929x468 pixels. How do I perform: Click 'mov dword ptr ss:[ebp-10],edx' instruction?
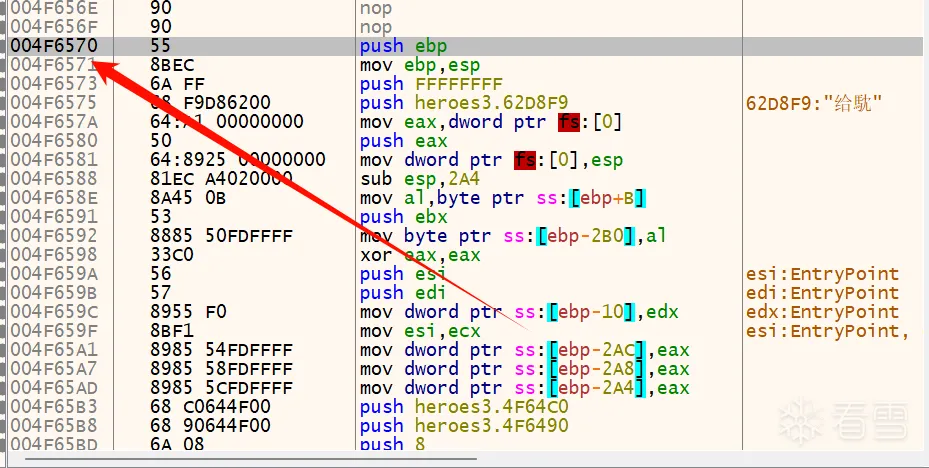pyautogui.click(x=519, y=312)
